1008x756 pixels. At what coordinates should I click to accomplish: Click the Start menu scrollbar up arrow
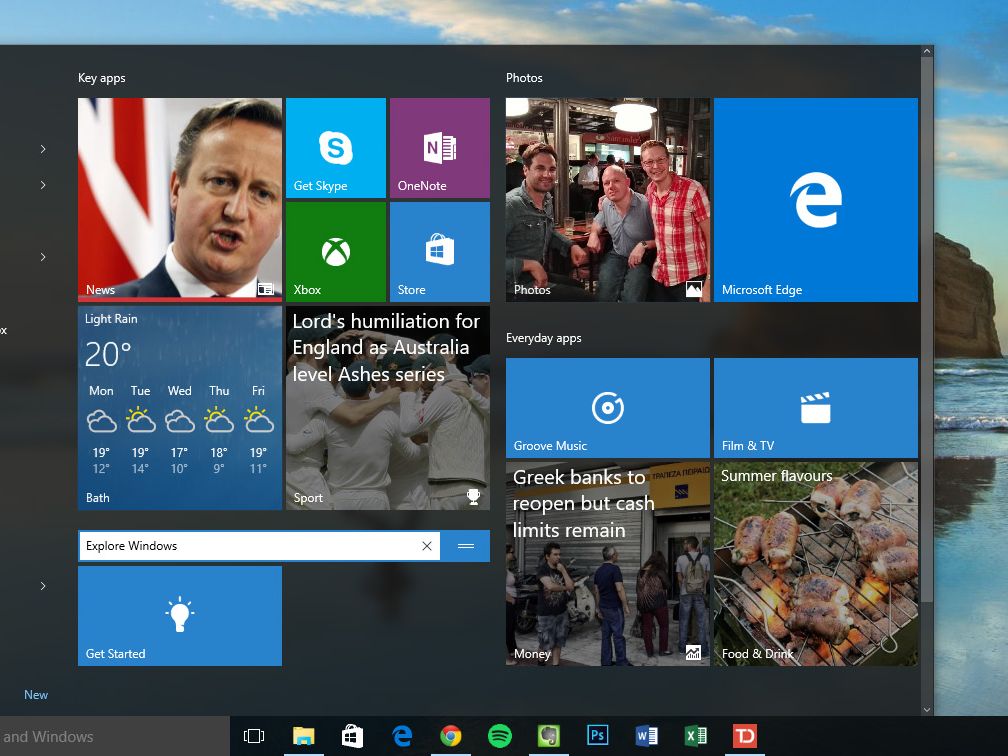(927, 51)
